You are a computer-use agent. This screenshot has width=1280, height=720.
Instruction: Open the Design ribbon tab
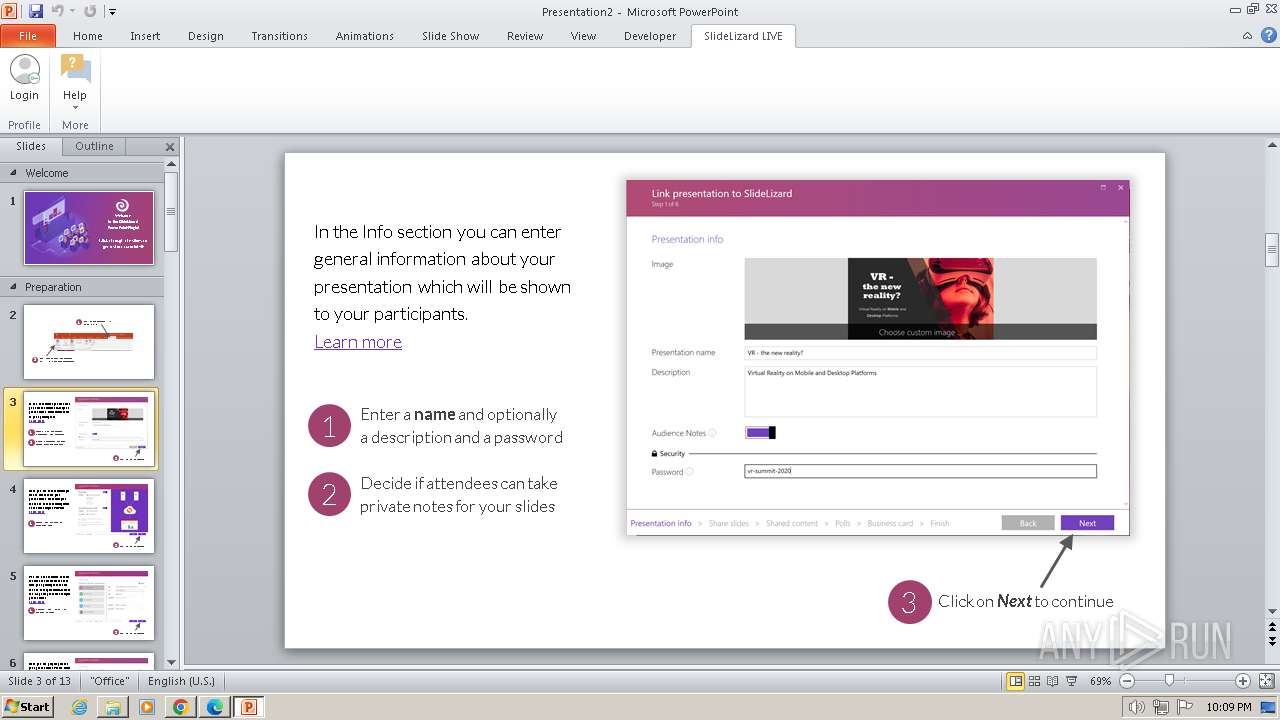[206, 36]
